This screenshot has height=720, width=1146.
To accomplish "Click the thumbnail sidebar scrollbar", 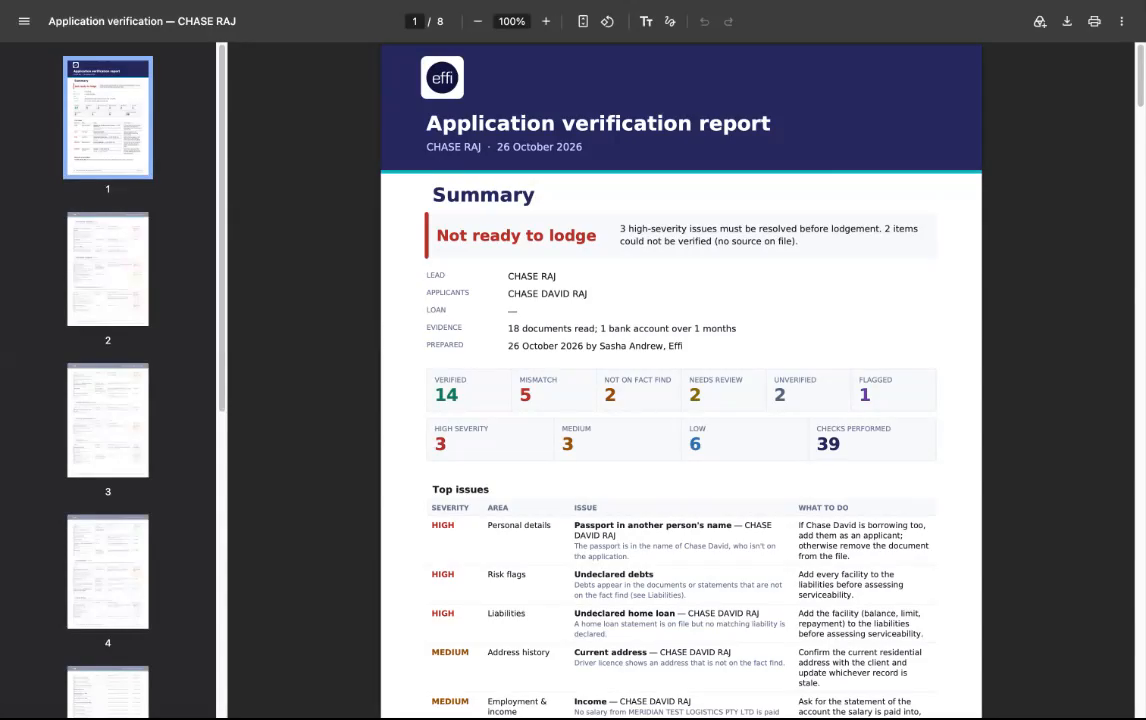I will pos(221,227).
